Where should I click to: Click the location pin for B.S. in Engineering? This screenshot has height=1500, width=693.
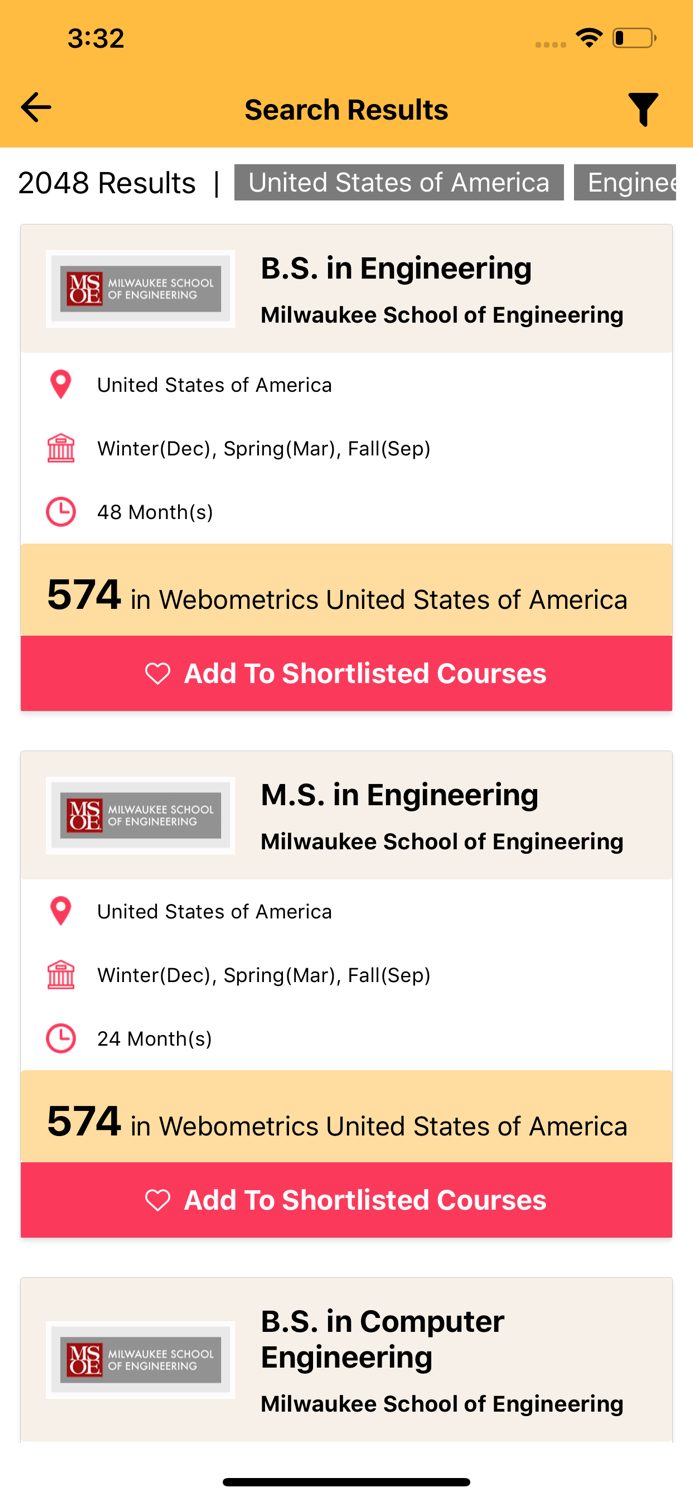(x=60, y=384)
